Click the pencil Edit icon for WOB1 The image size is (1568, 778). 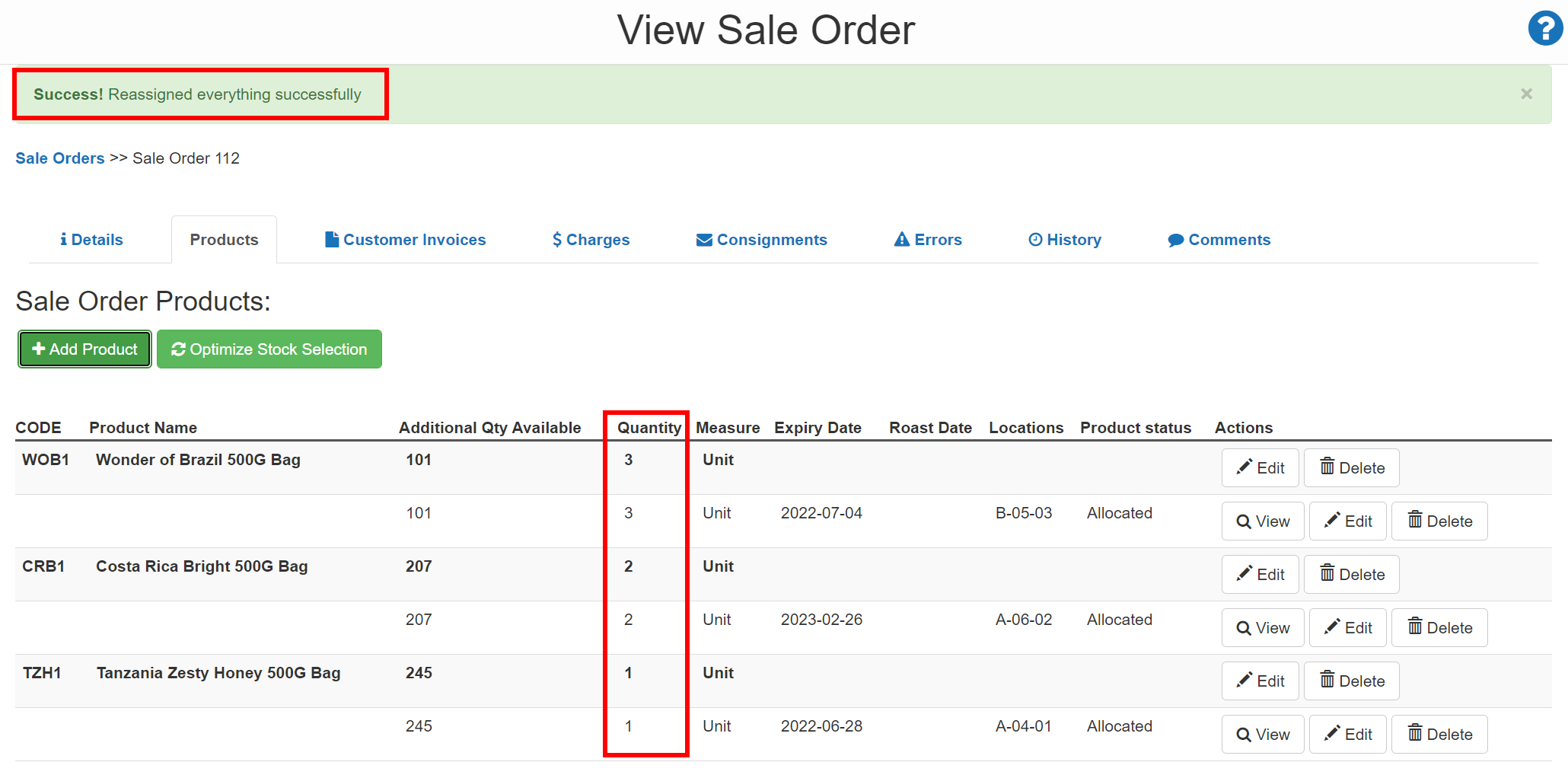[x=1244, y=467]
